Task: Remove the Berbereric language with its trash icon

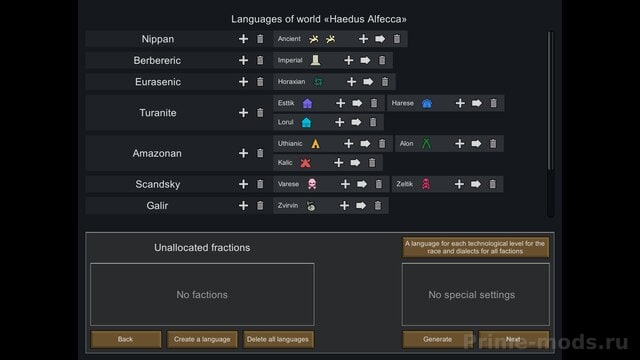Action: [x=260, y=60]
